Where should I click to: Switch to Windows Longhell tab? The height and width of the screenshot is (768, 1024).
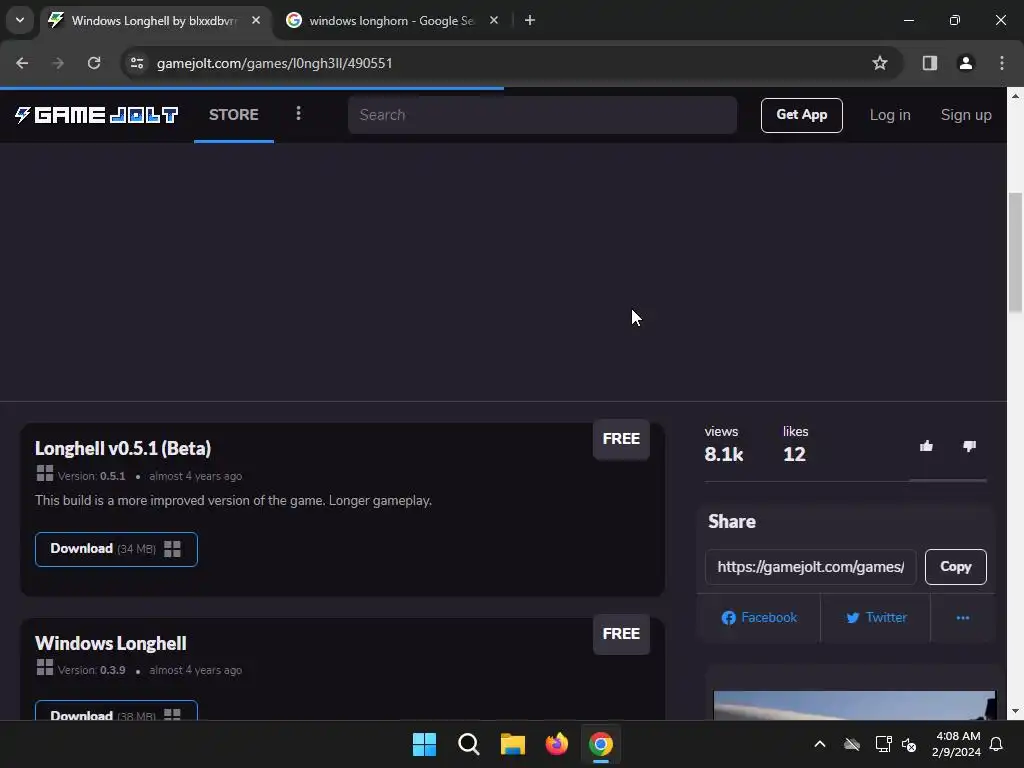[154, 21]
